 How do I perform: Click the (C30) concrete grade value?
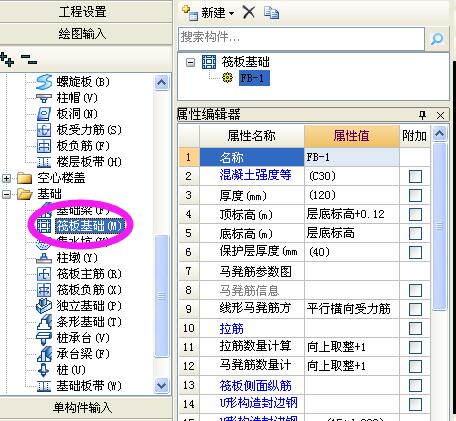[352, 176]
